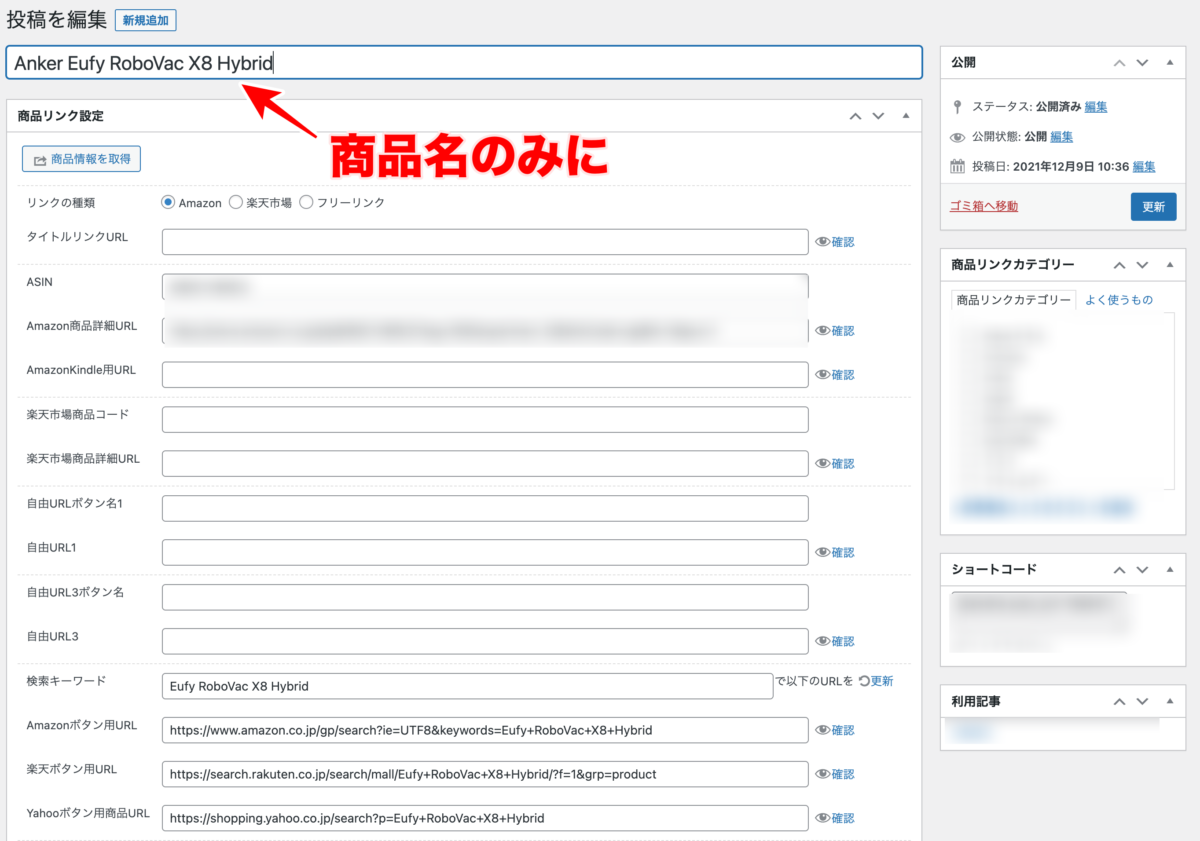
Task: Move the ショートコード panel down
Action: click(x=1143, y=569)
